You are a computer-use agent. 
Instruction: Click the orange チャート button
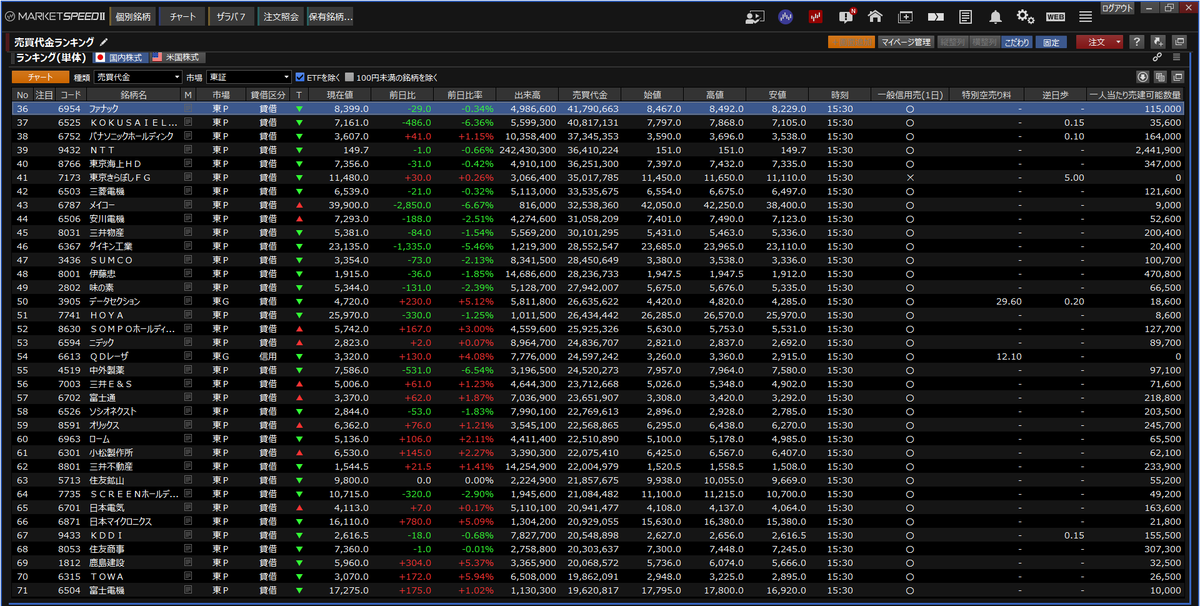pos(41,77)
